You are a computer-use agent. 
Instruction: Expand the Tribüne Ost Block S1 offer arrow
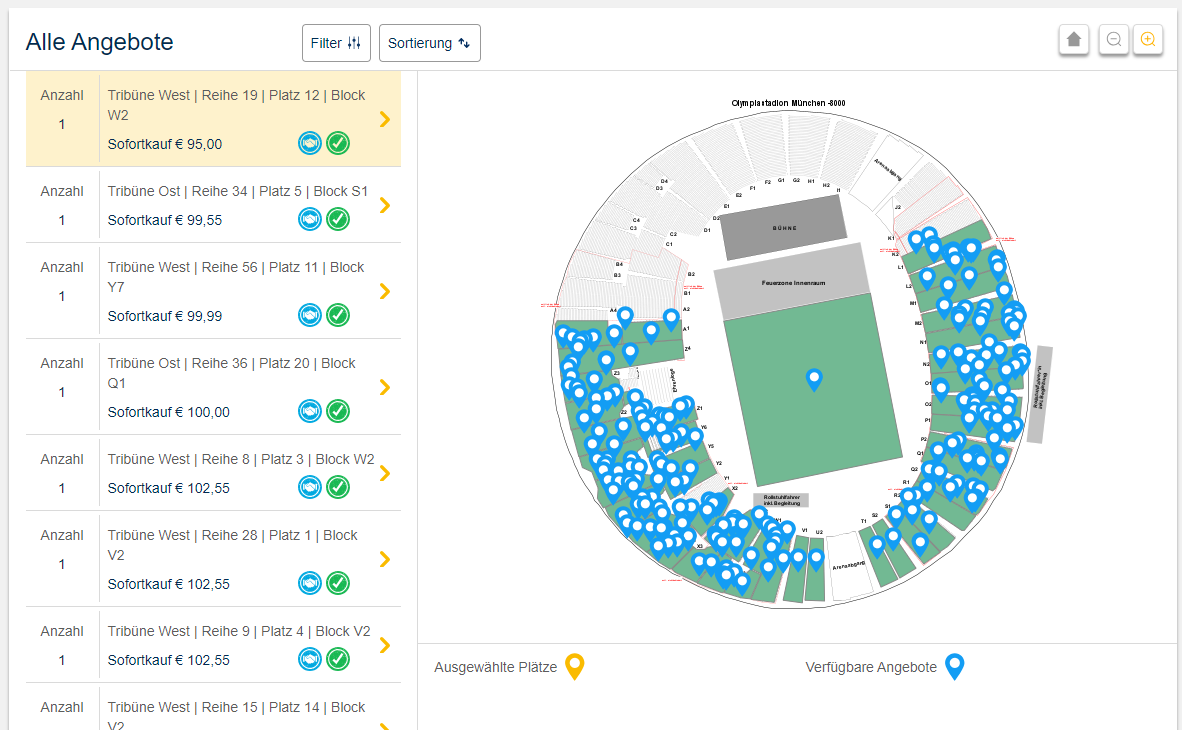385,205
